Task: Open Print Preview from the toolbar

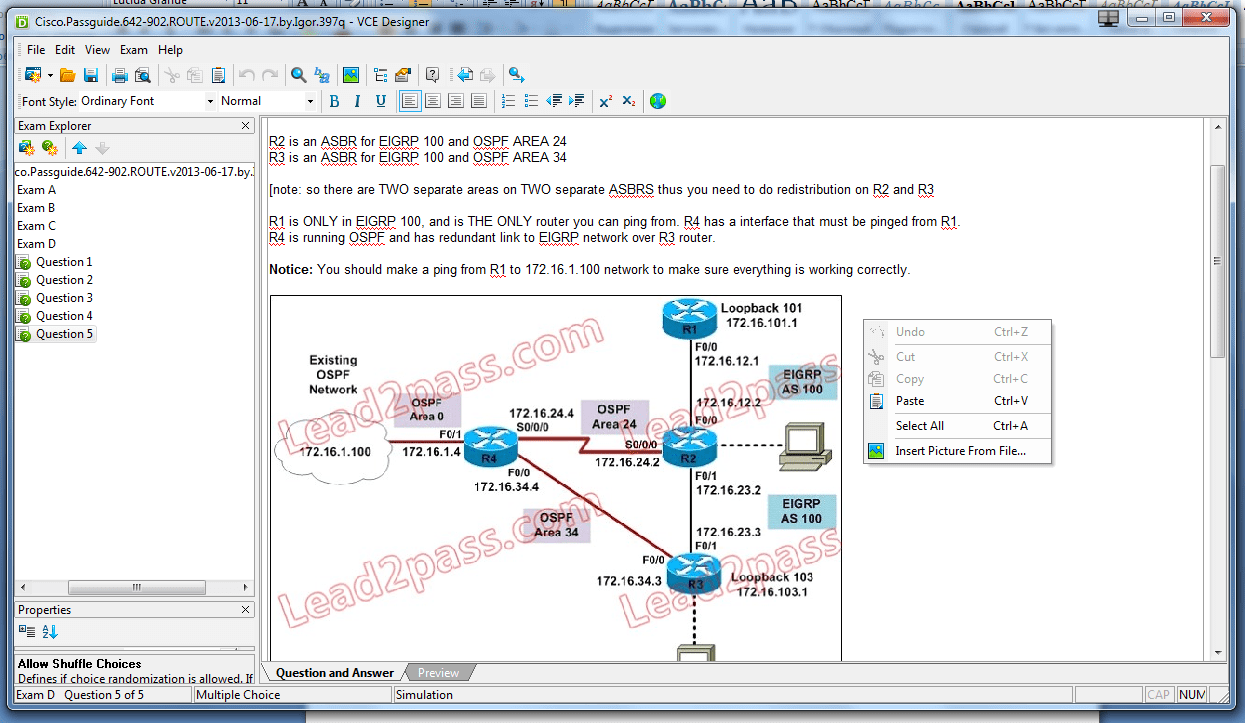Action: click(142, 75)
